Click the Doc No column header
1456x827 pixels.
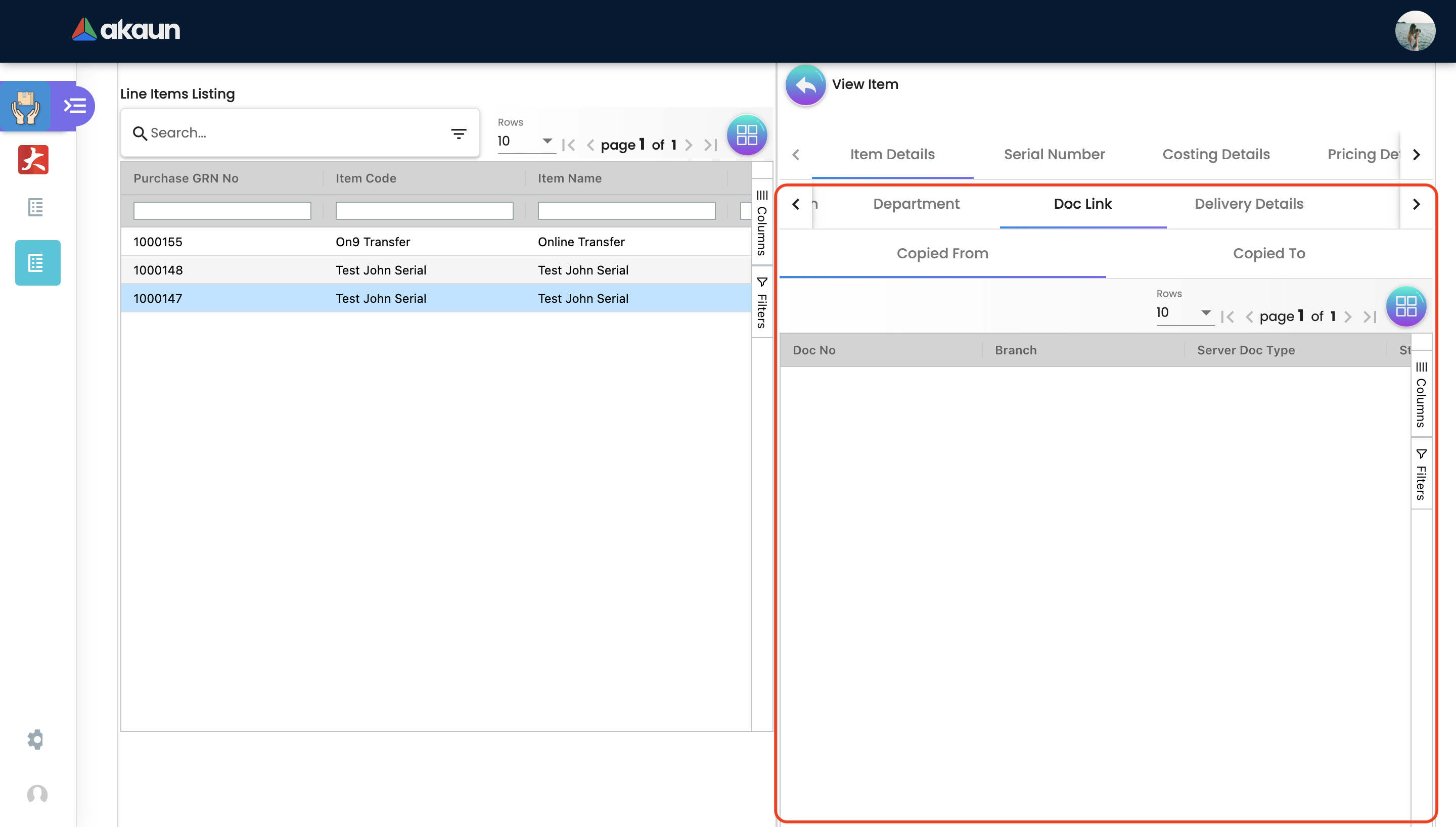click(x=814, y=350)
